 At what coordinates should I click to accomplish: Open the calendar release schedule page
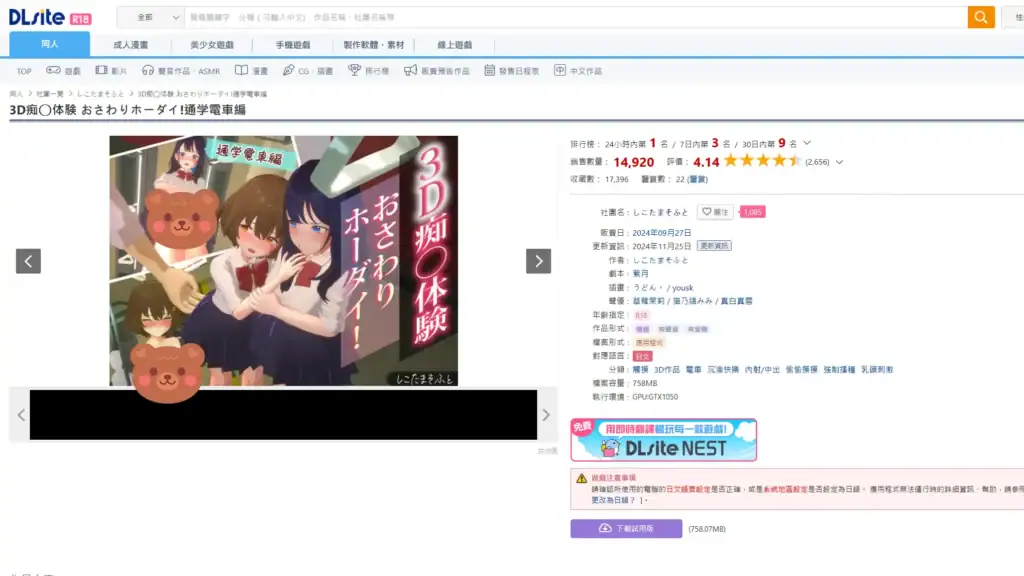[511, 71]
